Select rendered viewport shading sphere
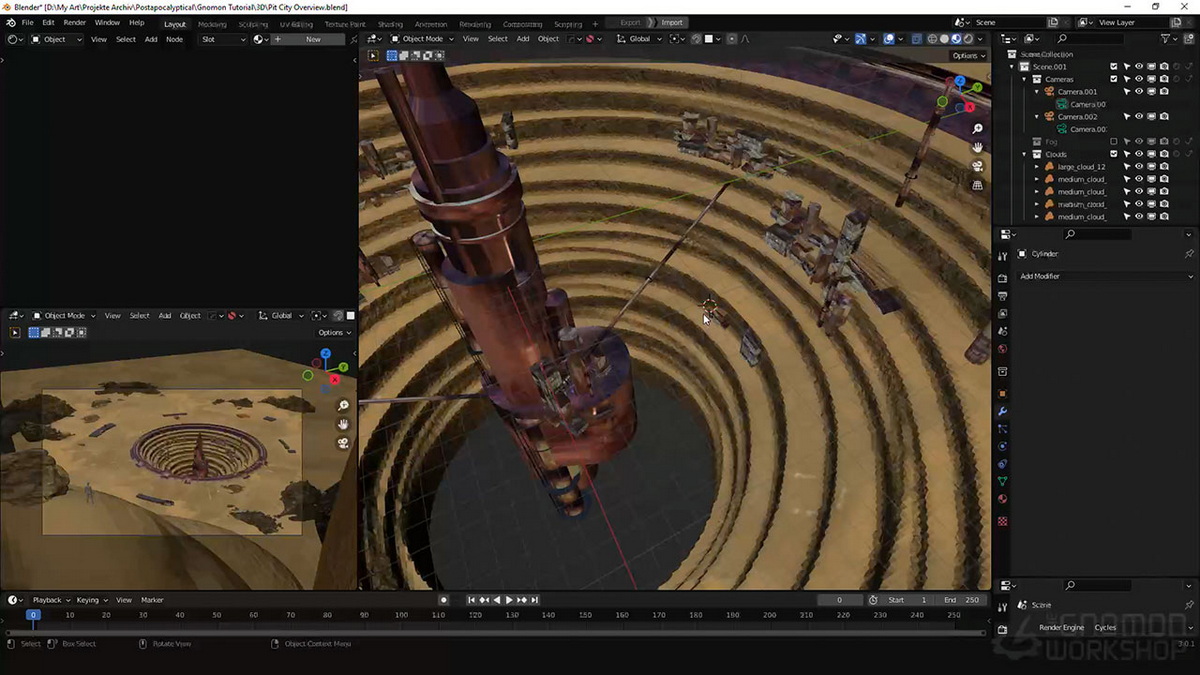This screenshot has height=675, width=1200. pos(968,39)
